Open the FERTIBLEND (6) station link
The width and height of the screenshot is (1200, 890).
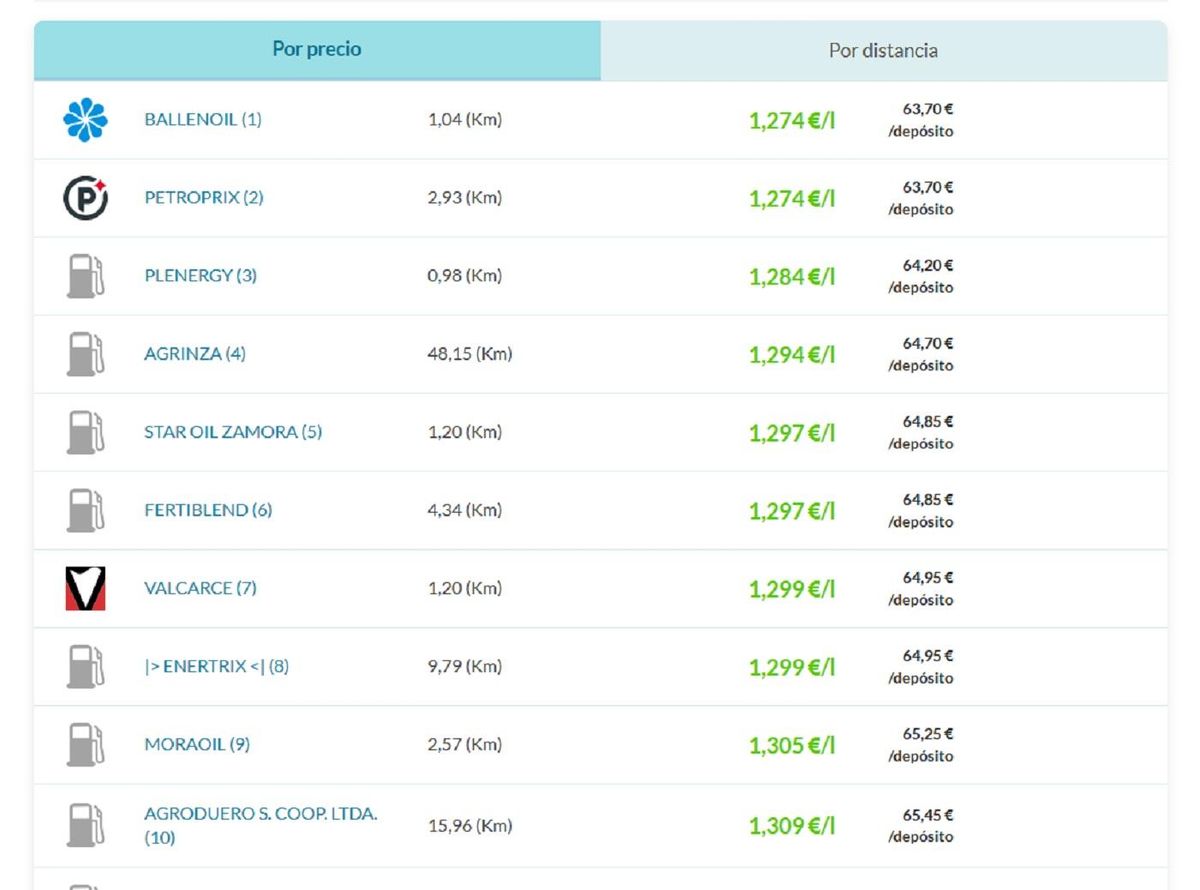point(208,510)
